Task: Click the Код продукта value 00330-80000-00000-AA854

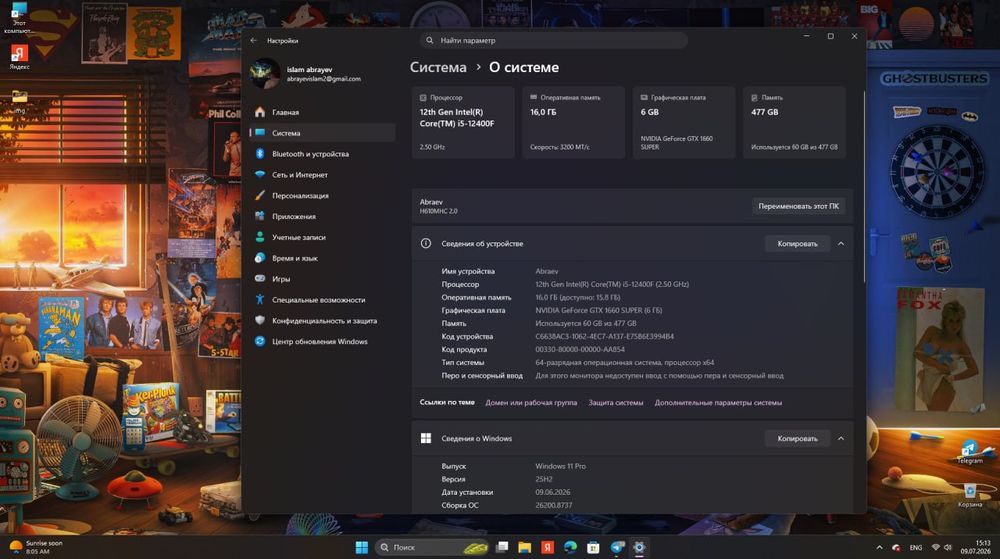Action: [x=580, y=349]
